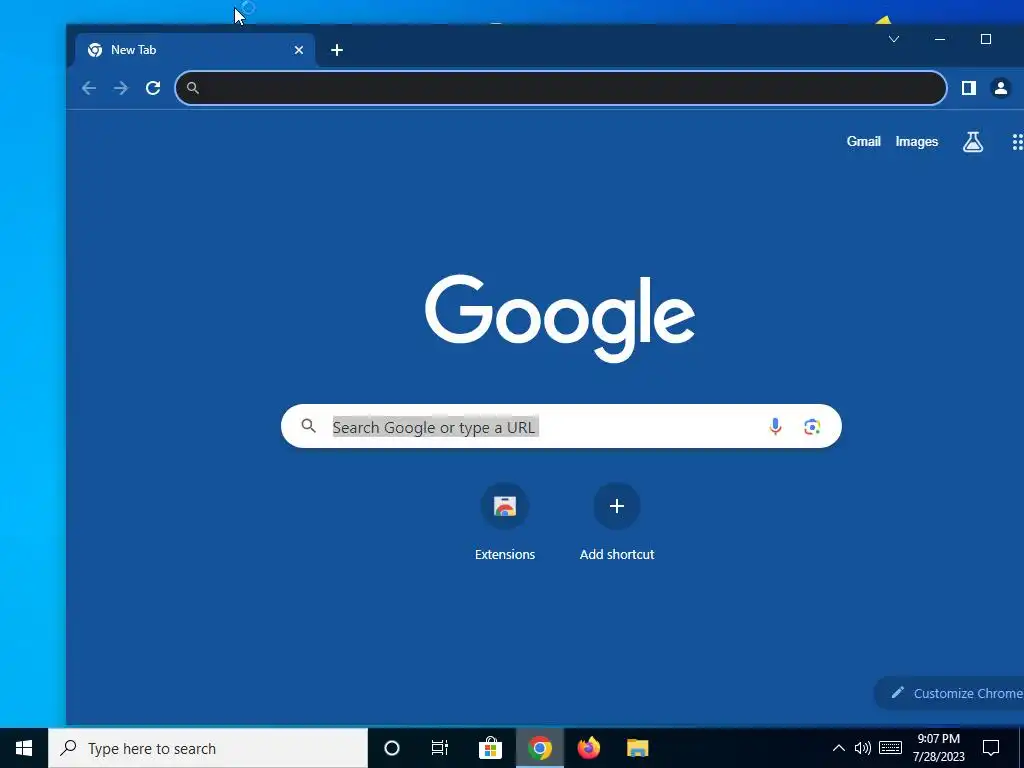Search by image with Google Lens

(x=812, y=426)
